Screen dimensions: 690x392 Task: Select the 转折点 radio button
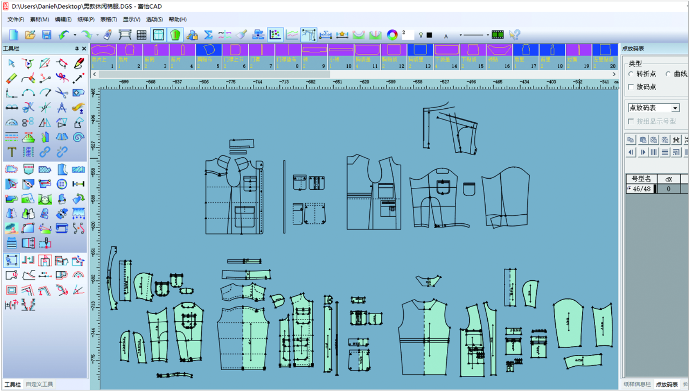631,74
